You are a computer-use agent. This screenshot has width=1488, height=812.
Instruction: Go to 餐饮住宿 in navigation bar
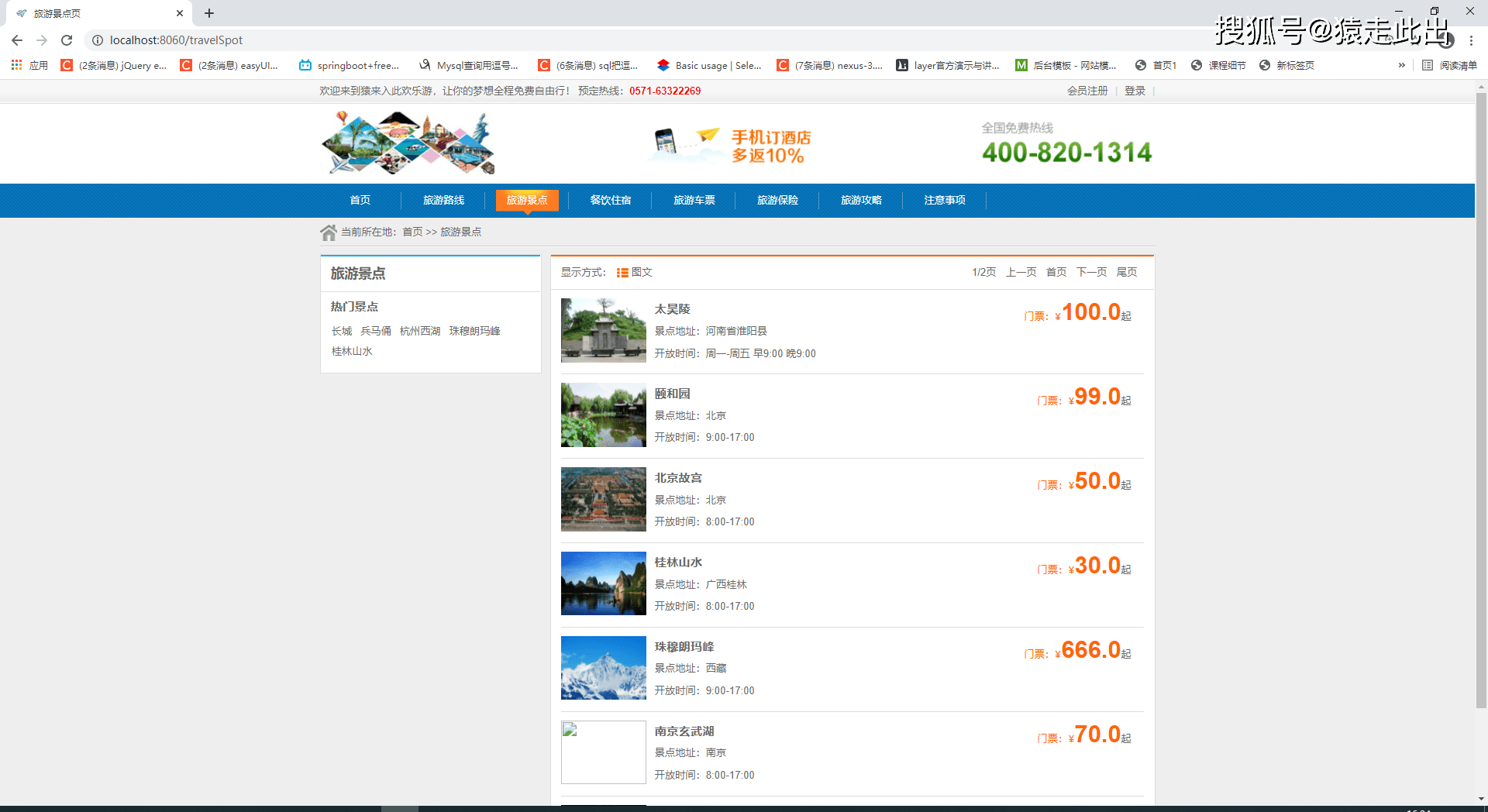610,201
